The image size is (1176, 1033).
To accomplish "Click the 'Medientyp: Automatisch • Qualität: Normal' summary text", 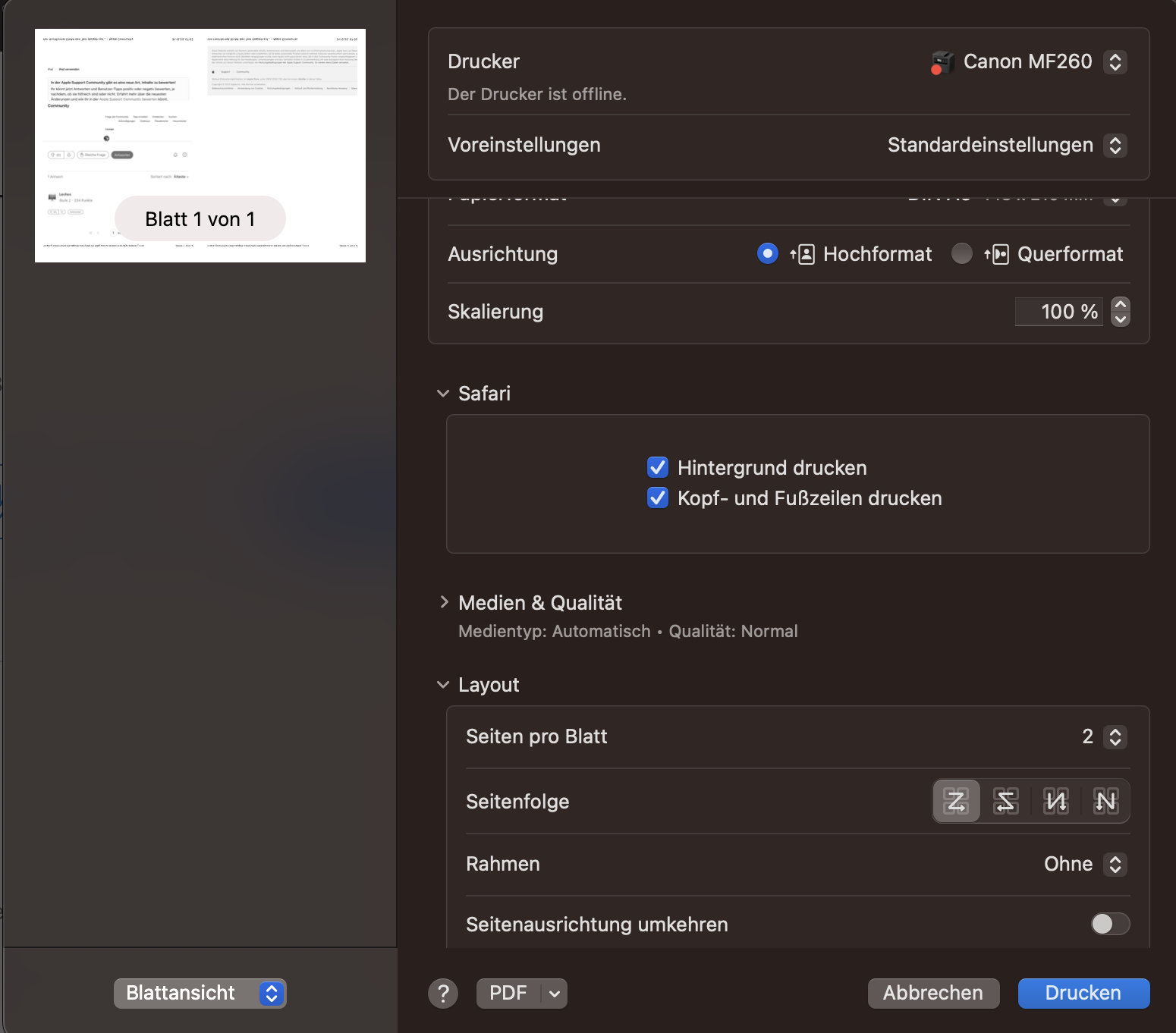I will click(628, 631).
